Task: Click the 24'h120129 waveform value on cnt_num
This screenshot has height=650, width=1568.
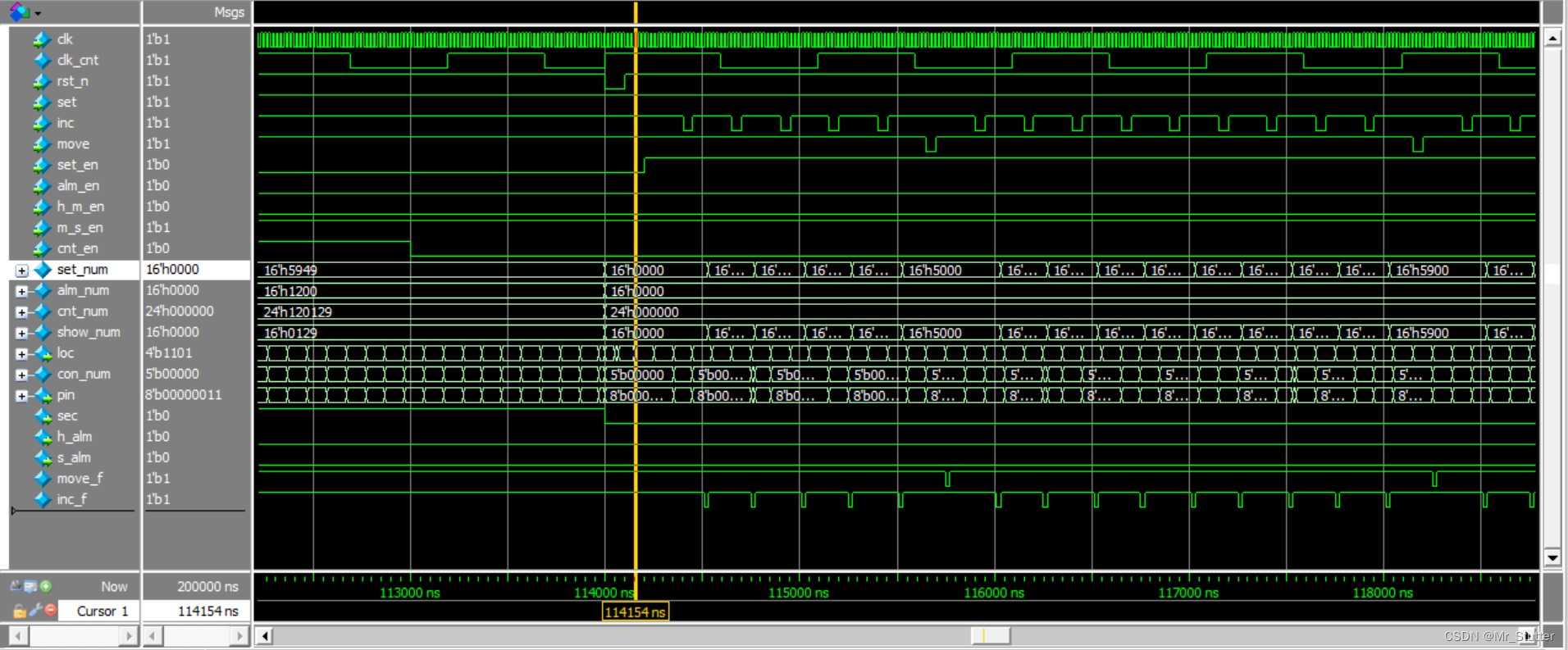Action: tap(298, 312)
